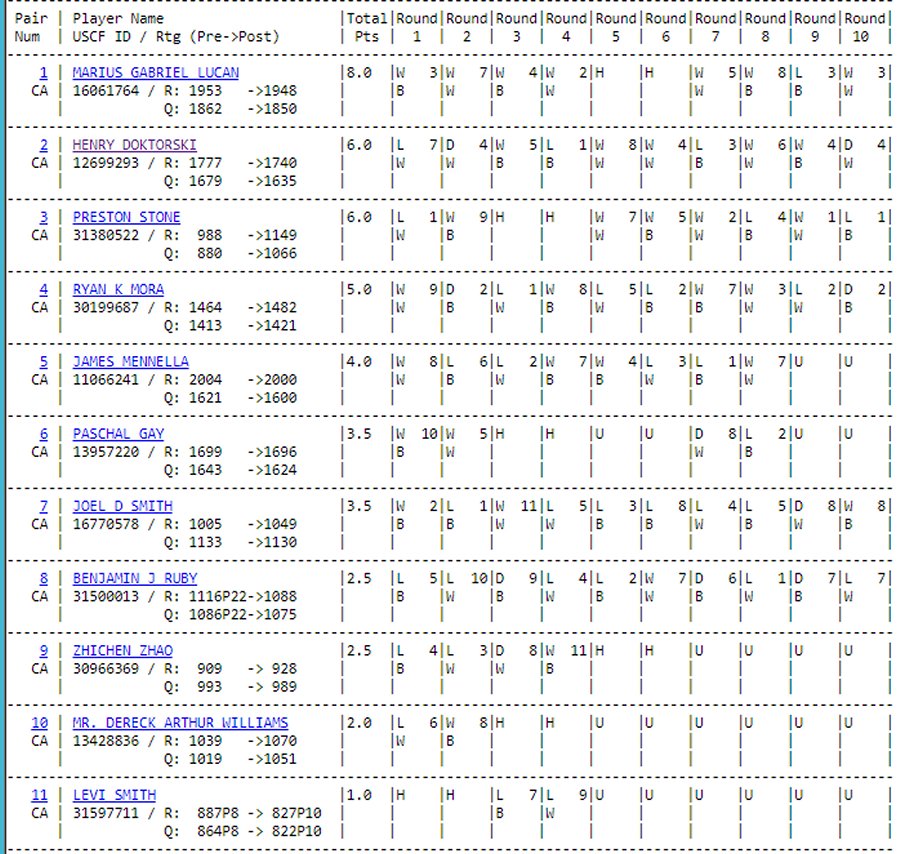
Task: Open the HENRY DOKTORSKI player link
Action: pos(134,145)
